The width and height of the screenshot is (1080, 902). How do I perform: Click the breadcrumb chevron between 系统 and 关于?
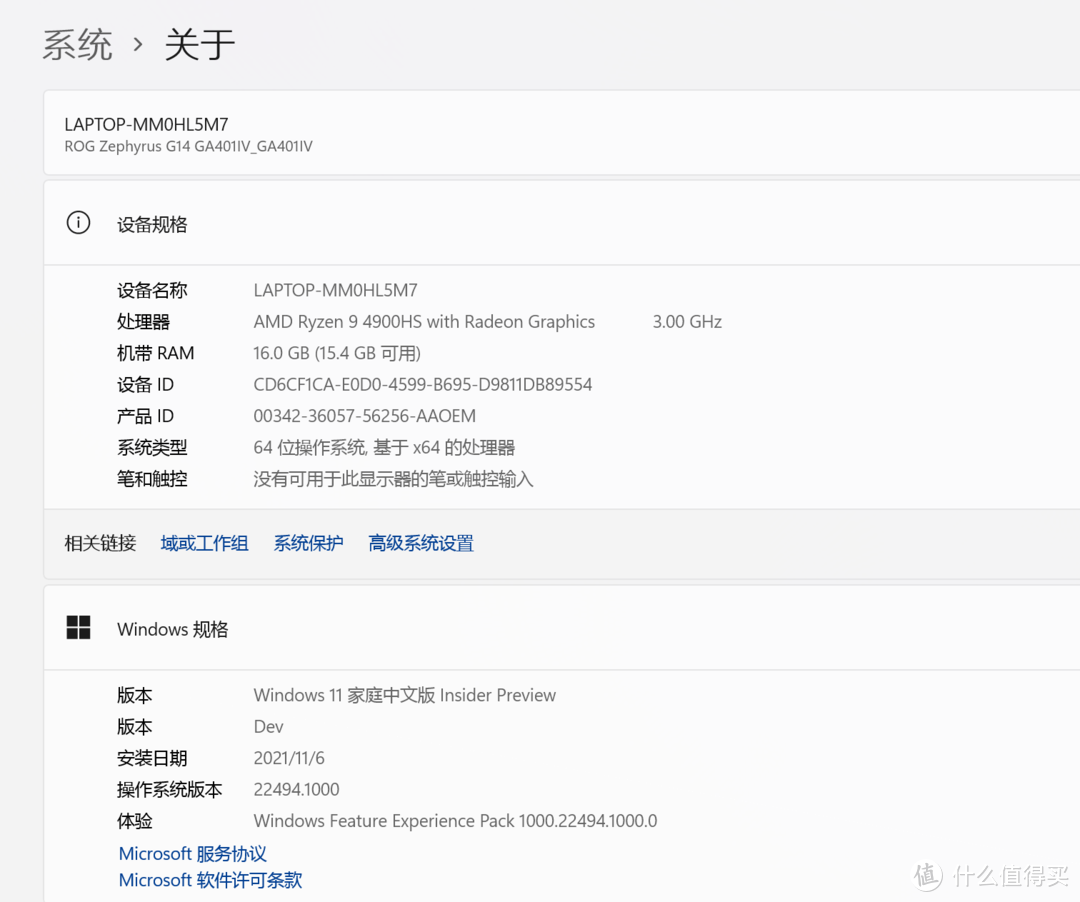140,44
